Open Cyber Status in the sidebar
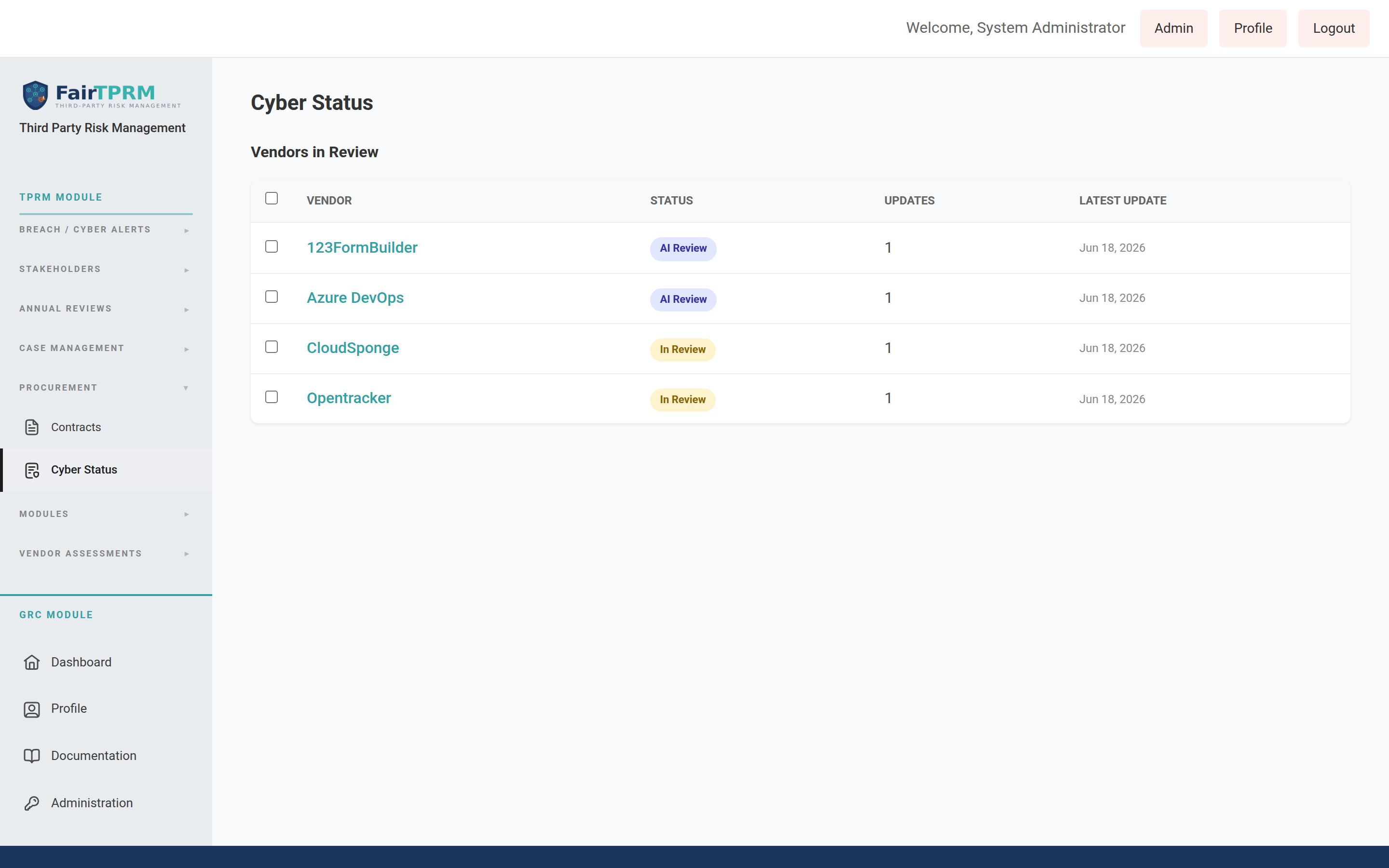This screenshot has width=1389, height=868. point(106,470)
